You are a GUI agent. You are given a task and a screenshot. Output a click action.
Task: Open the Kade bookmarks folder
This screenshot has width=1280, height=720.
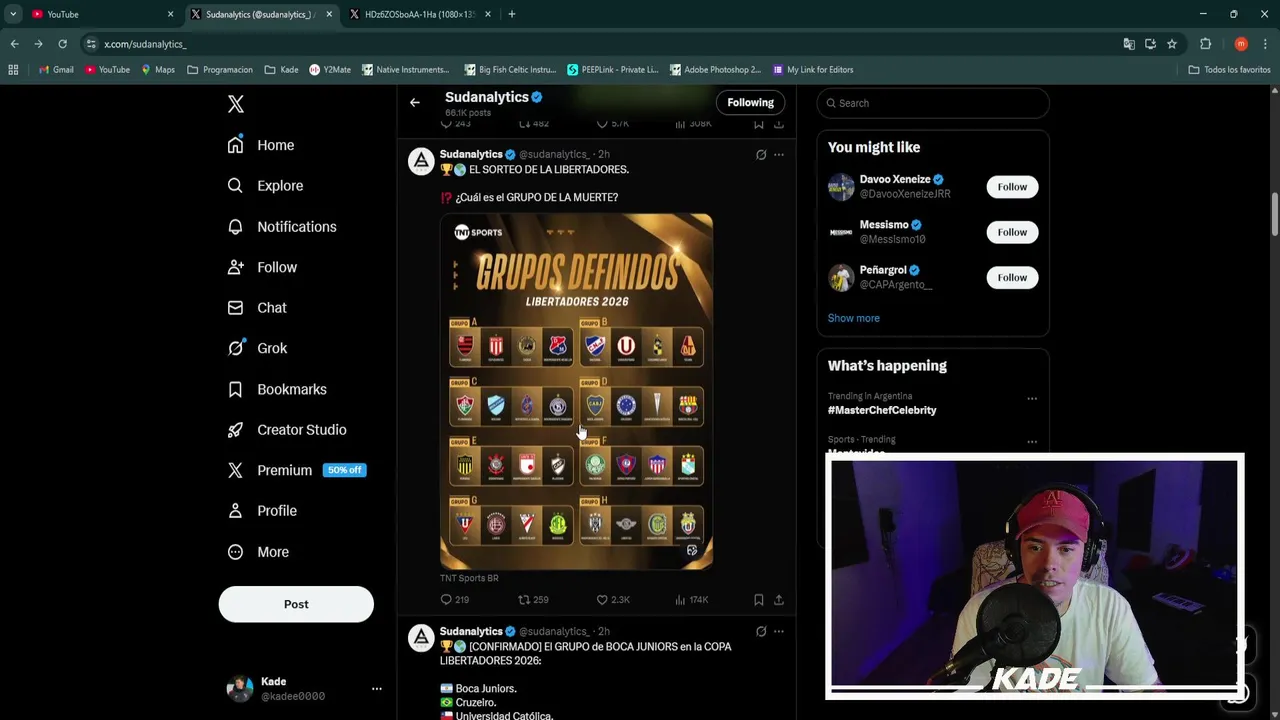click(282, 70)
